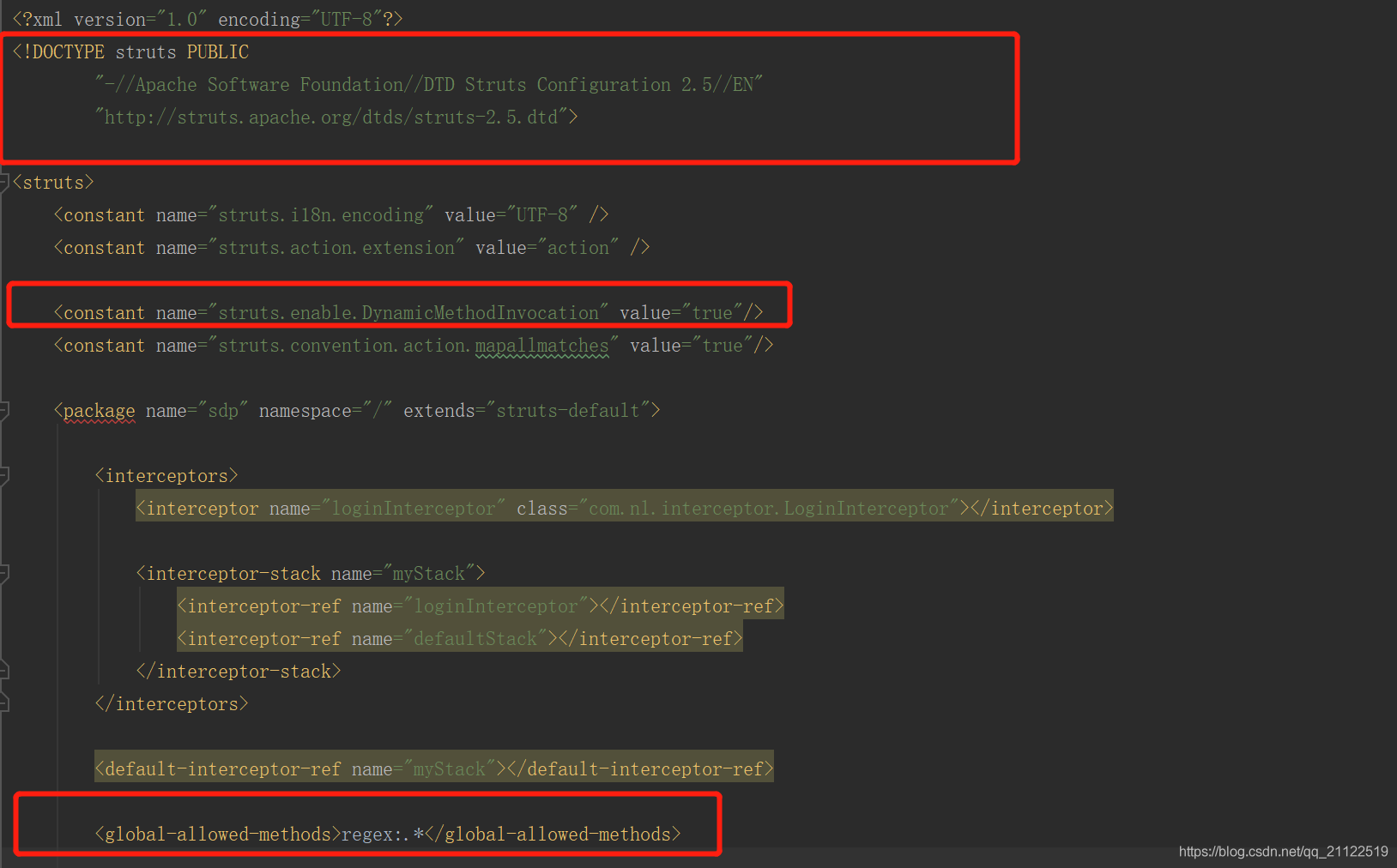Click the </interceptor-stack> closing tag text
Viewport: 1397px width, 868px height.
[x=239, y=671]
